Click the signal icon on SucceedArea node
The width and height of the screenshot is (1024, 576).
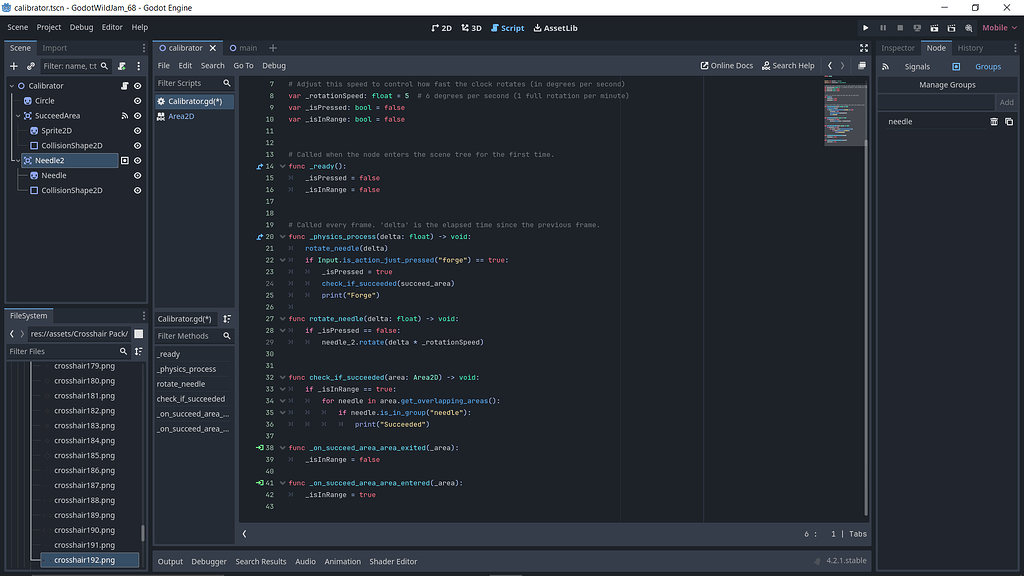[x=125, y=116]
